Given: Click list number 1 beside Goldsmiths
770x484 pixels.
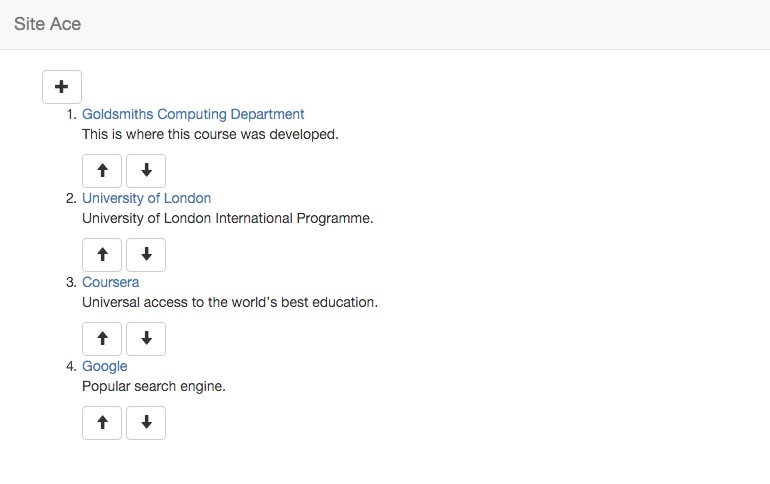Looking at the screenshot, I should point(72,114).
